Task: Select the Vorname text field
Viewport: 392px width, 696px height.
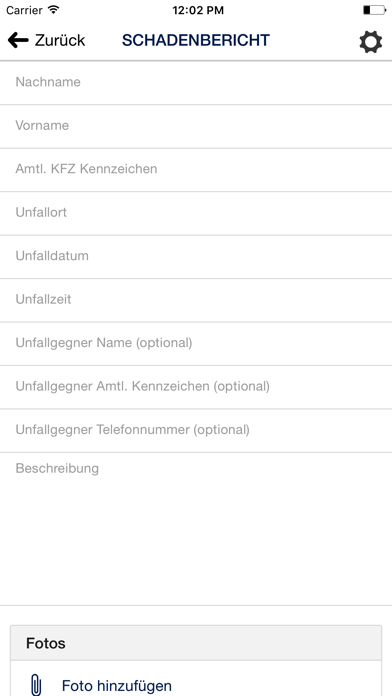Action: click(196, 126)
